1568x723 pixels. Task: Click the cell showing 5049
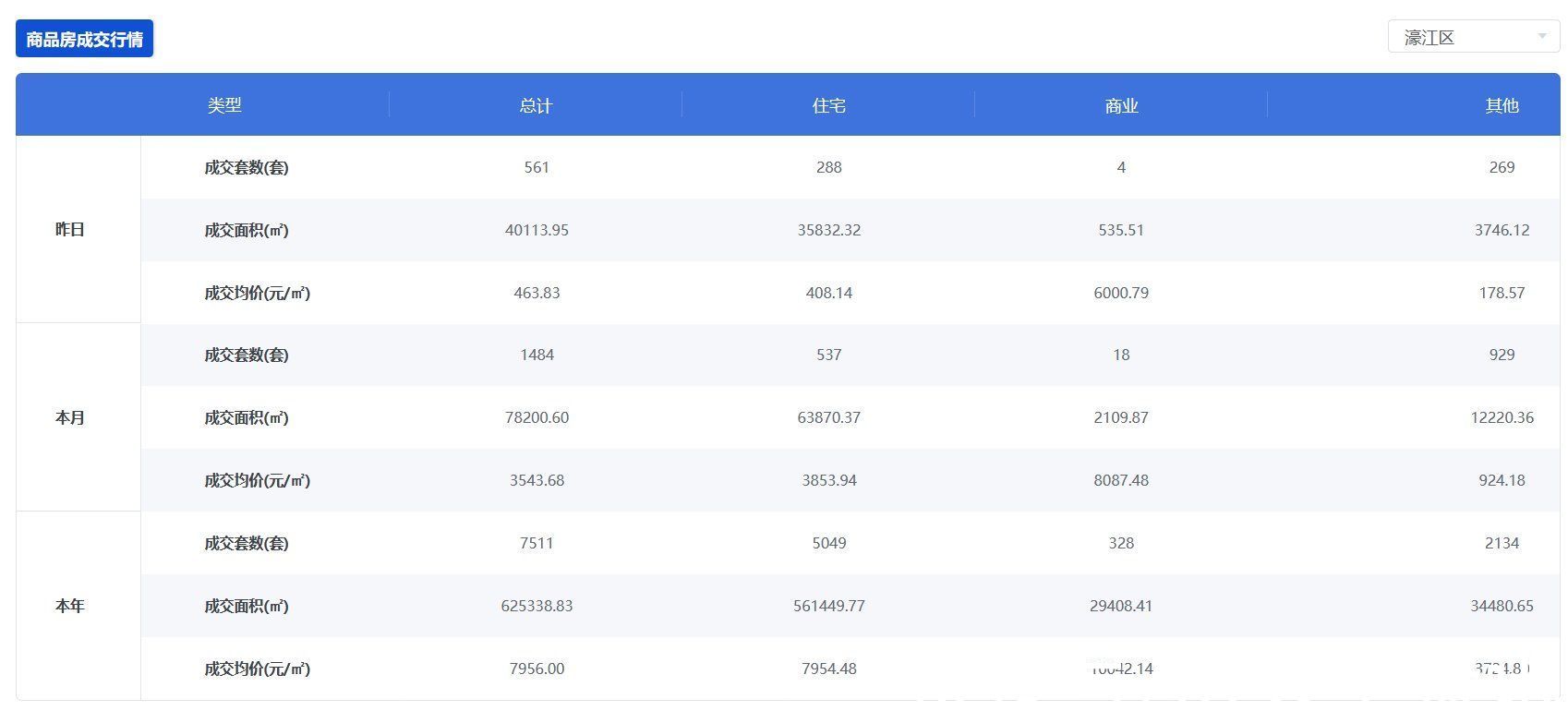pyautogui.click(x=829, y=543)
